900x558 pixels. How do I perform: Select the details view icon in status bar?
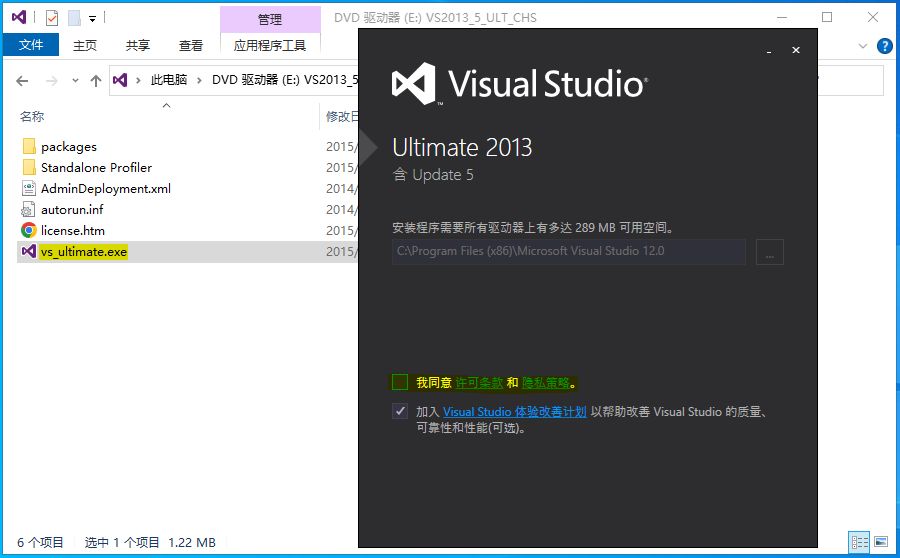click(x=859, y=542)
